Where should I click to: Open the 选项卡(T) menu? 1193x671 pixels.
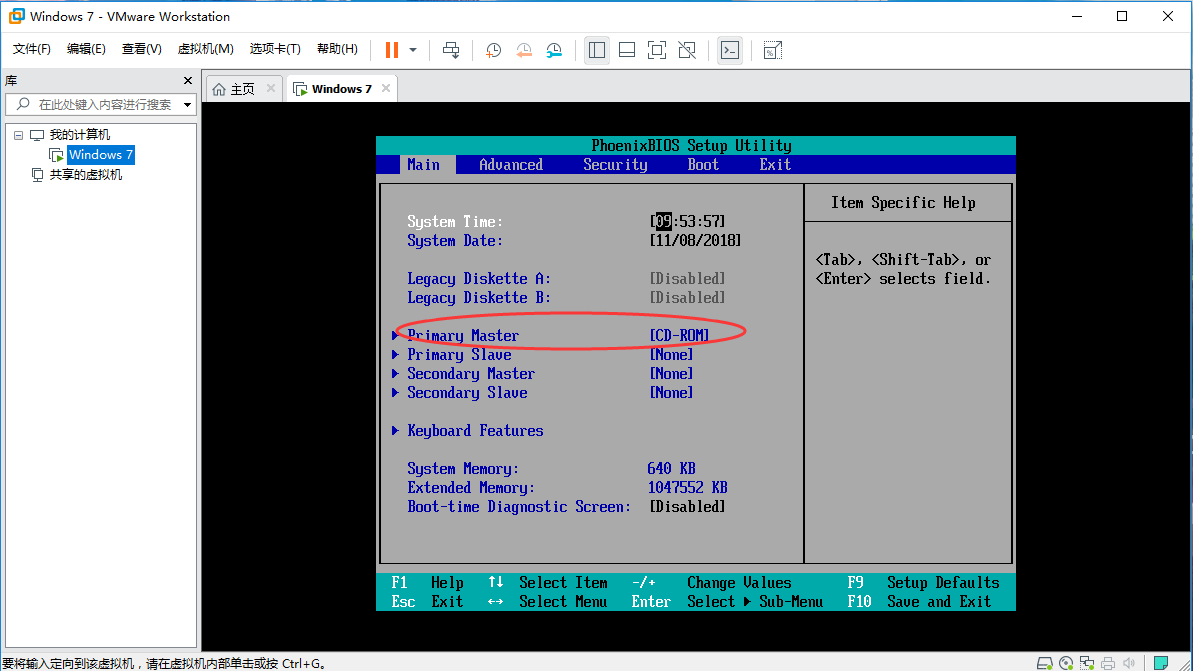pos(275,49)
